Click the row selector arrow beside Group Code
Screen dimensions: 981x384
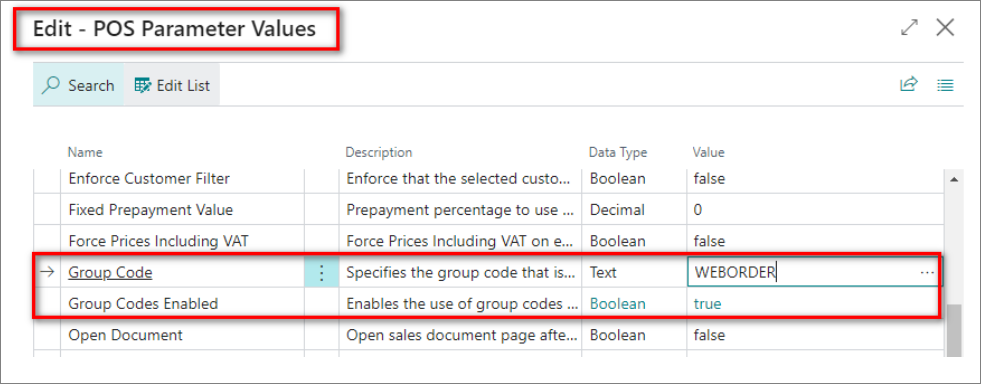click(x=47, y=273)
